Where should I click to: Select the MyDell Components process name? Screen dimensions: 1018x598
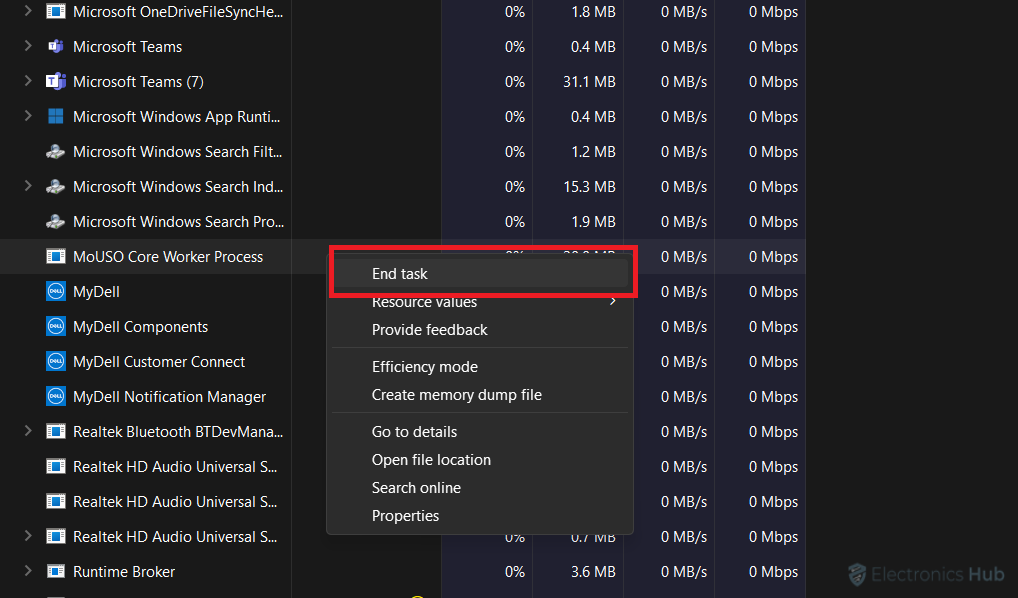coord(141,327)
